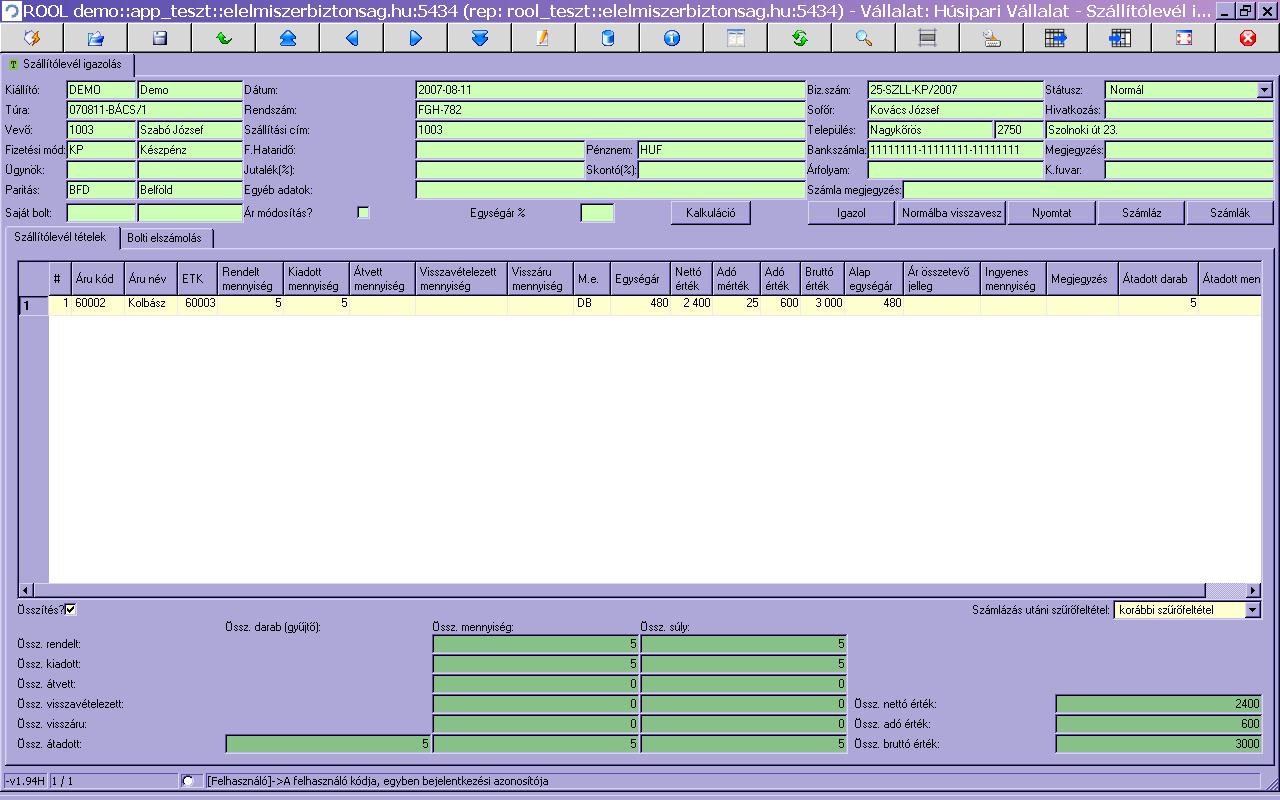Expand Számlázás utáni szűrőfeltétel dropdown
The width and height of the screenshot is (1280, 800).
[x=1252, y=610]
